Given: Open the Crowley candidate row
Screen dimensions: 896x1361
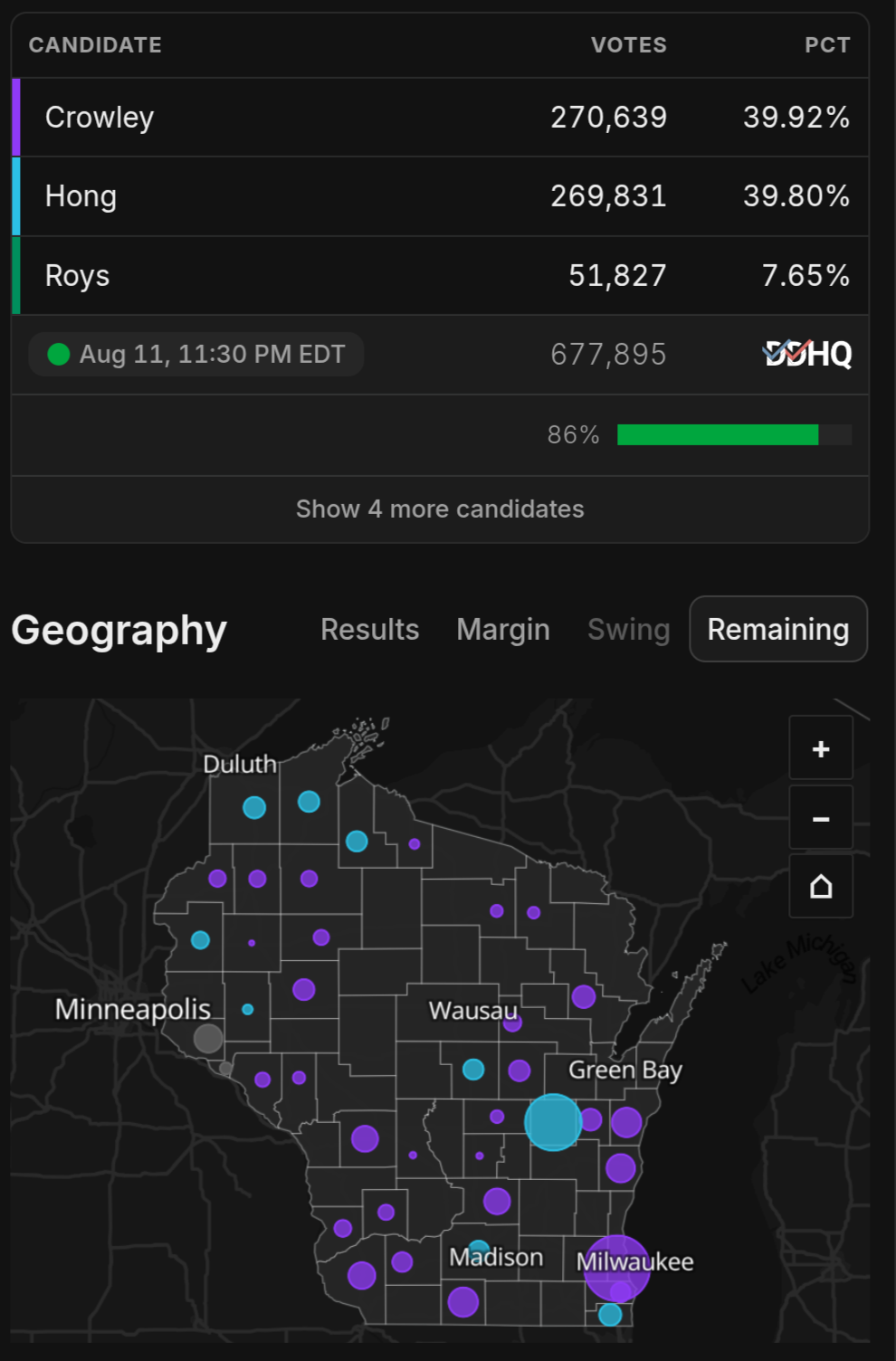Looking at the screenshot, I should [440, 118].
